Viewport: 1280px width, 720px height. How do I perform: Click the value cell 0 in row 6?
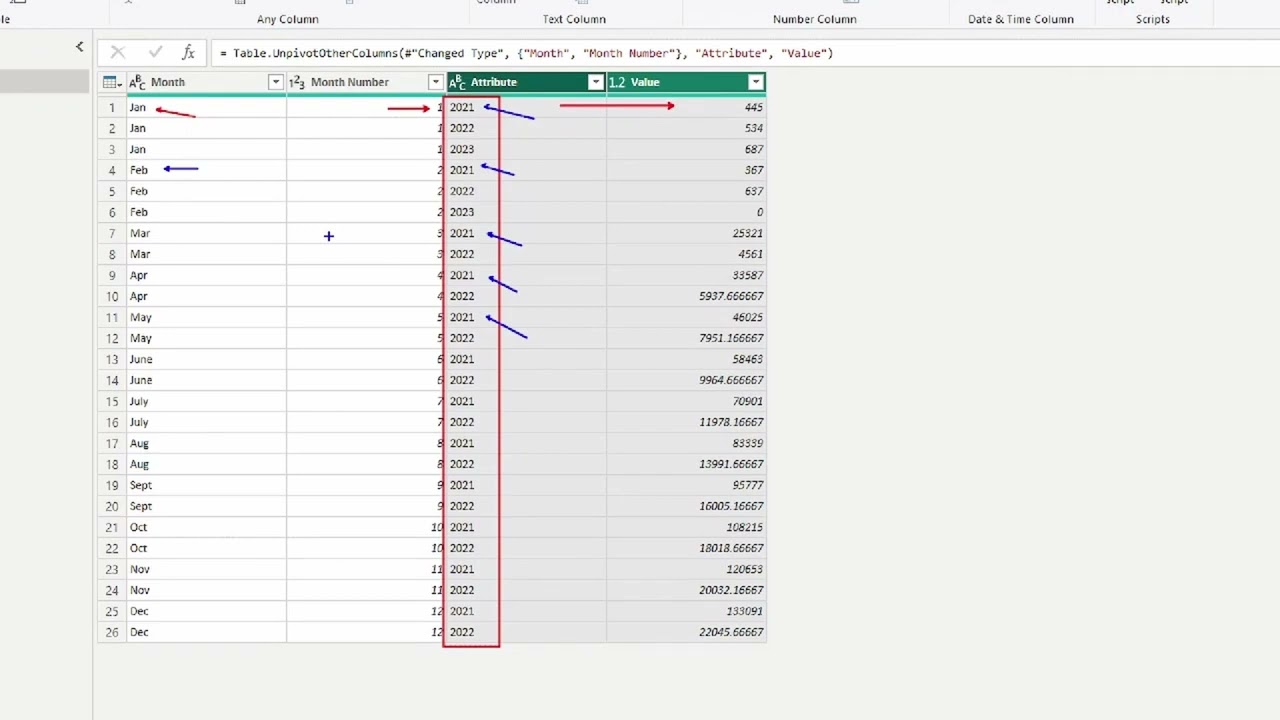pos(686,212)
